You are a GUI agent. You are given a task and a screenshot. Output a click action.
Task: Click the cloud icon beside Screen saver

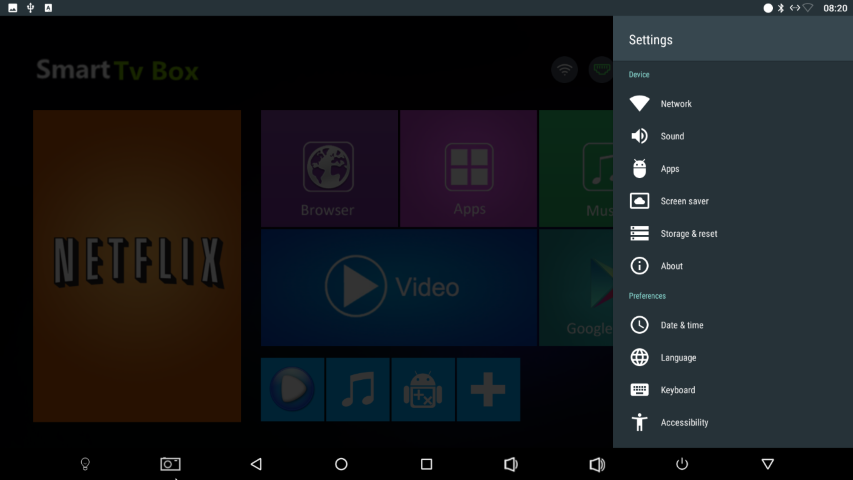(x=639, y=201)
